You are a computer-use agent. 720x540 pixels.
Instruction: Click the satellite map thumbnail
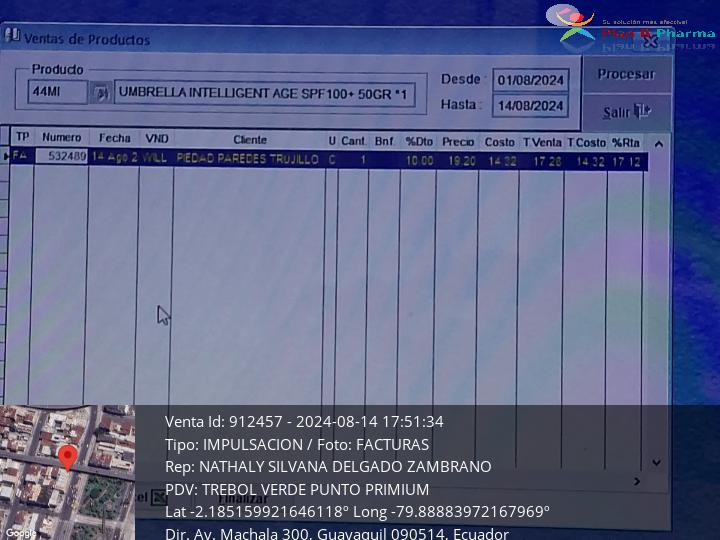click(68, 472)
